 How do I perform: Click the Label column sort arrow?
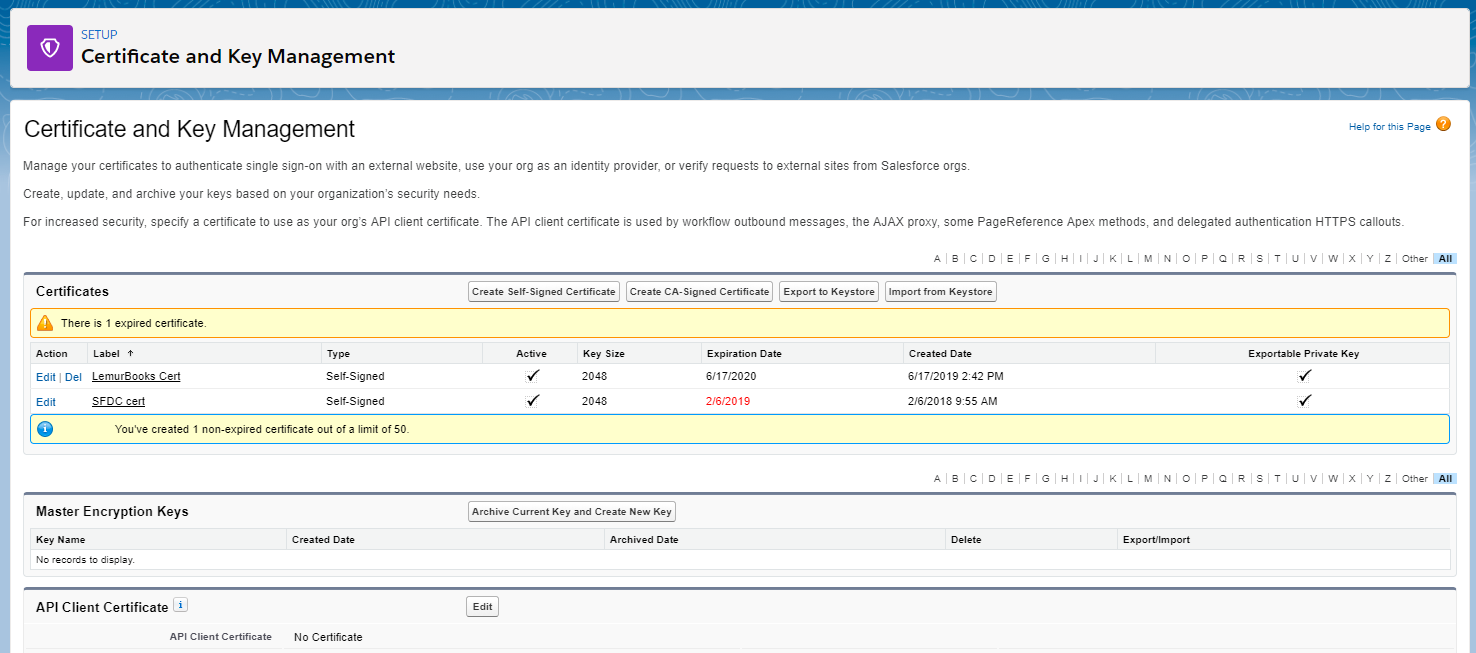click(x=130, y=353)
